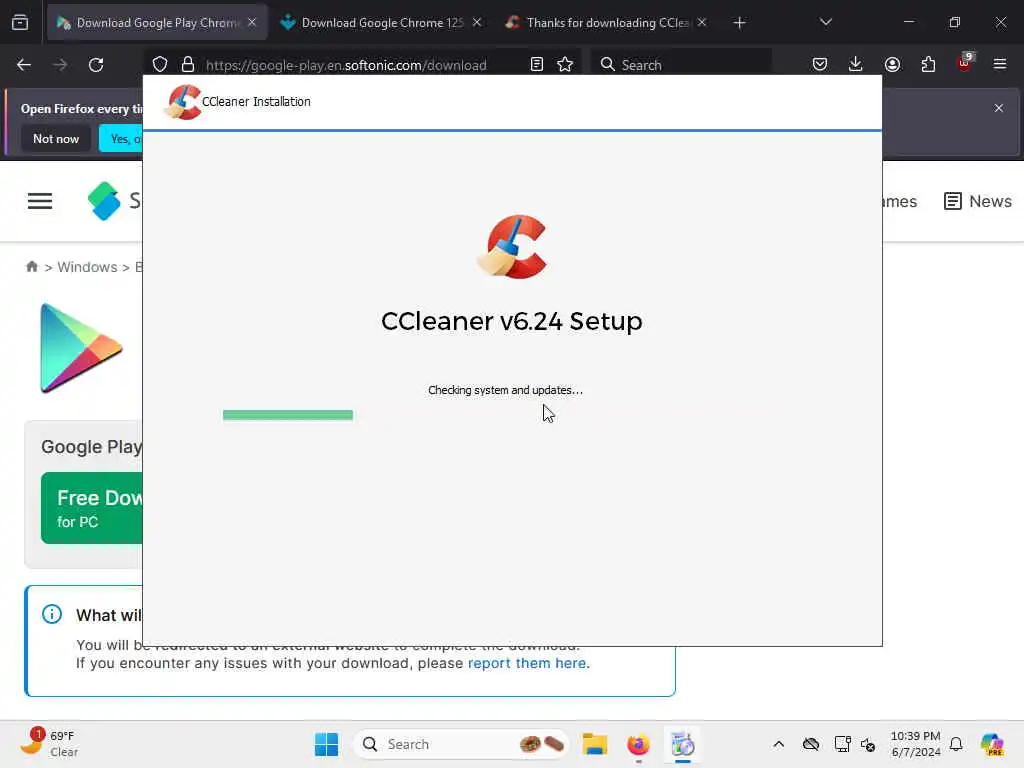Open Firefox application hamburger menu

[1000, 64]
